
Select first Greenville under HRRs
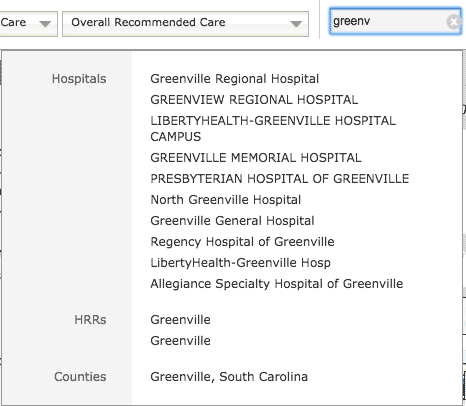(x=180, y=320)
